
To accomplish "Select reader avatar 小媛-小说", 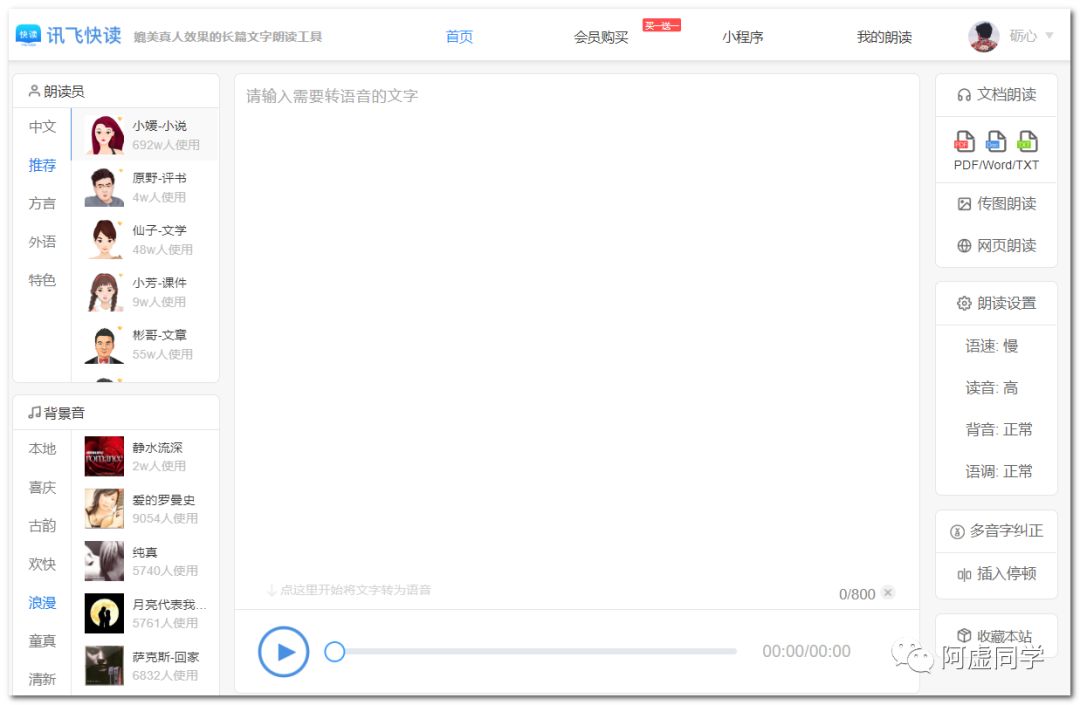I will (104, 135).
